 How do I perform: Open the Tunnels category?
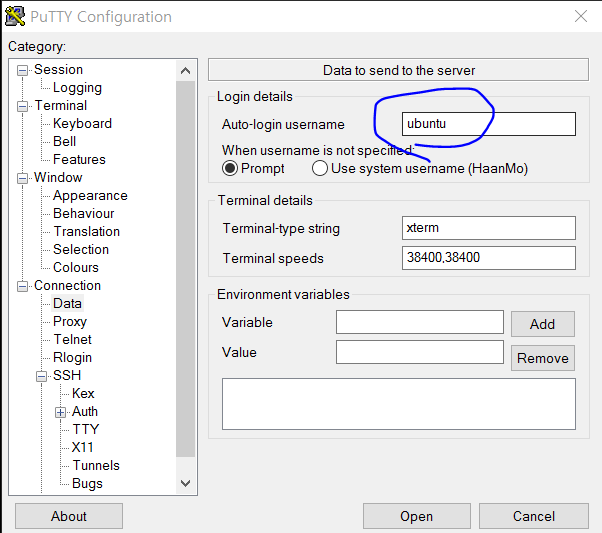click(x=96, y=465)
